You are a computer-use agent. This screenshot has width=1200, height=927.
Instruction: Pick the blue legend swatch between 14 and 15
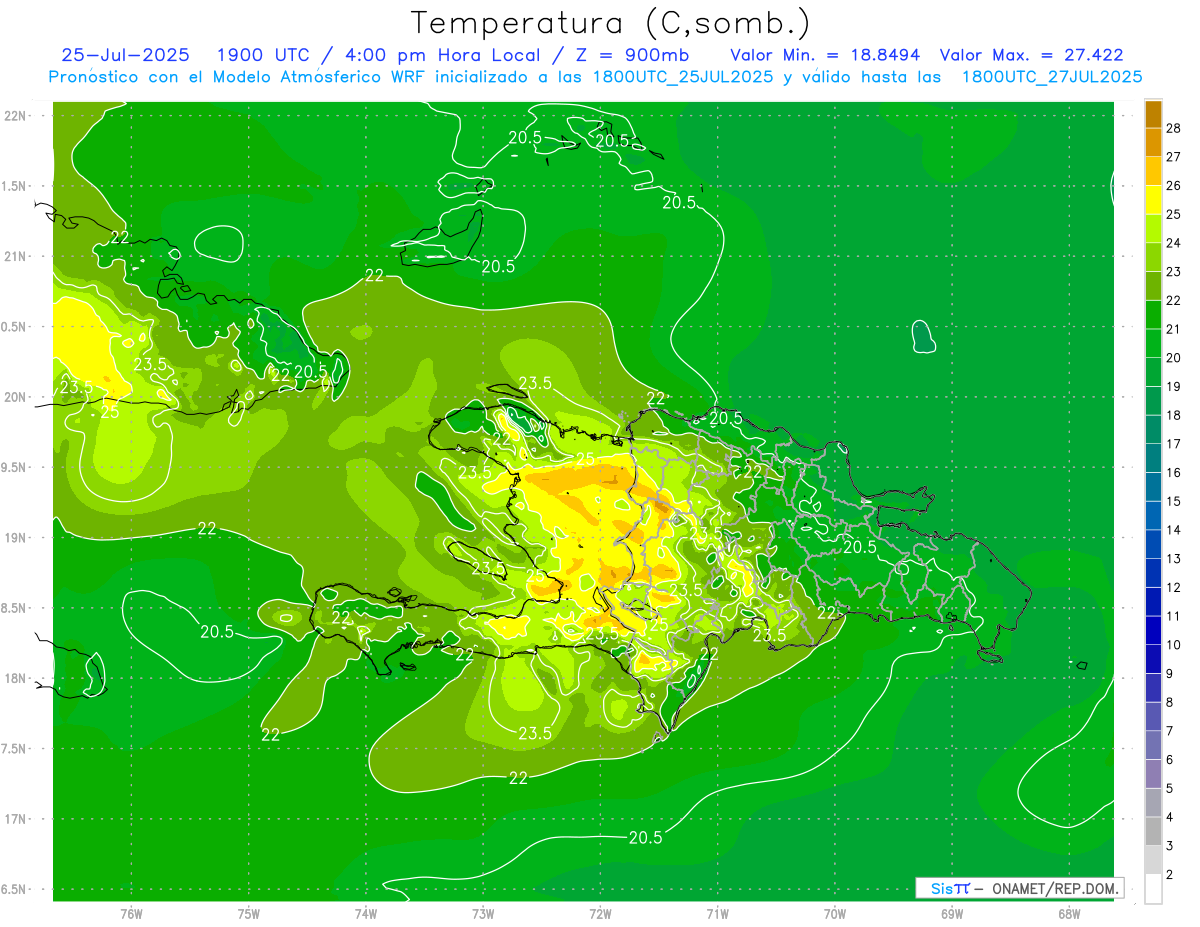point(1153,516)
